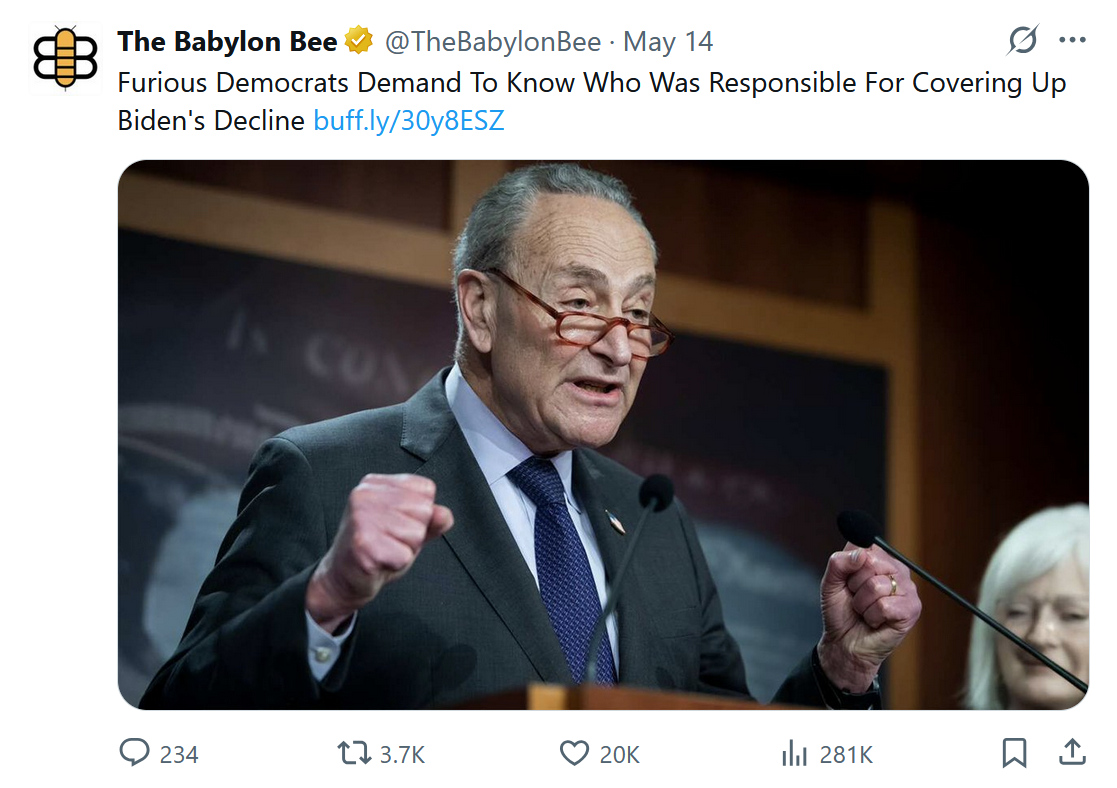Screen dimensions: 1117x788
Task: Click The Babylon Bee display name
Action: pyautogui.click(x=227, y=42)
